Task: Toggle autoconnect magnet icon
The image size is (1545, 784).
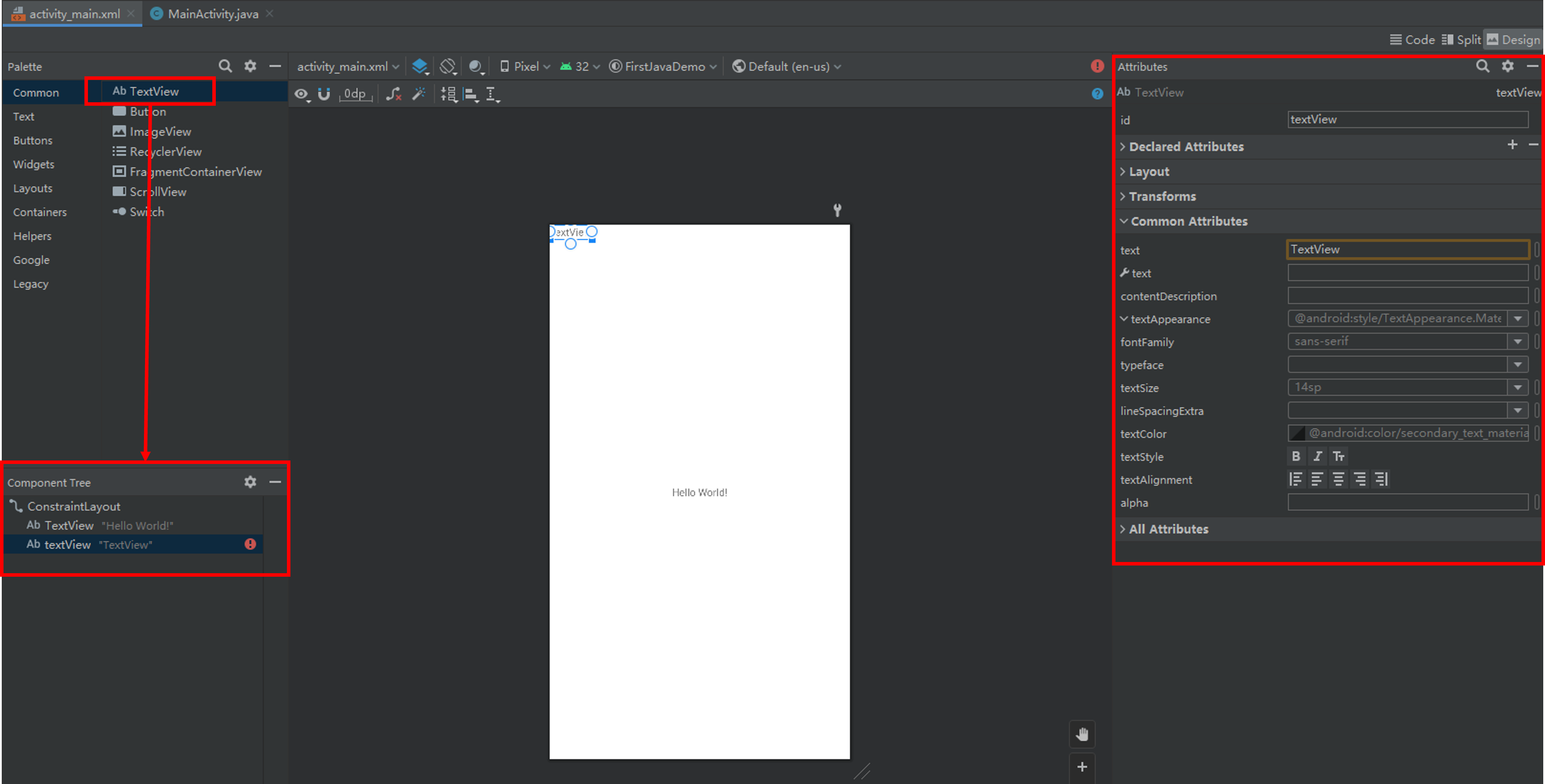Action: [x=324, y=94]
